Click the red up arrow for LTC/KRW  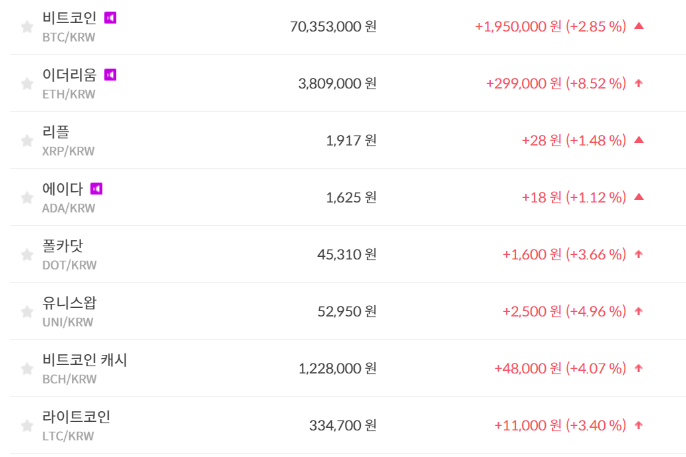pos(639,425)
